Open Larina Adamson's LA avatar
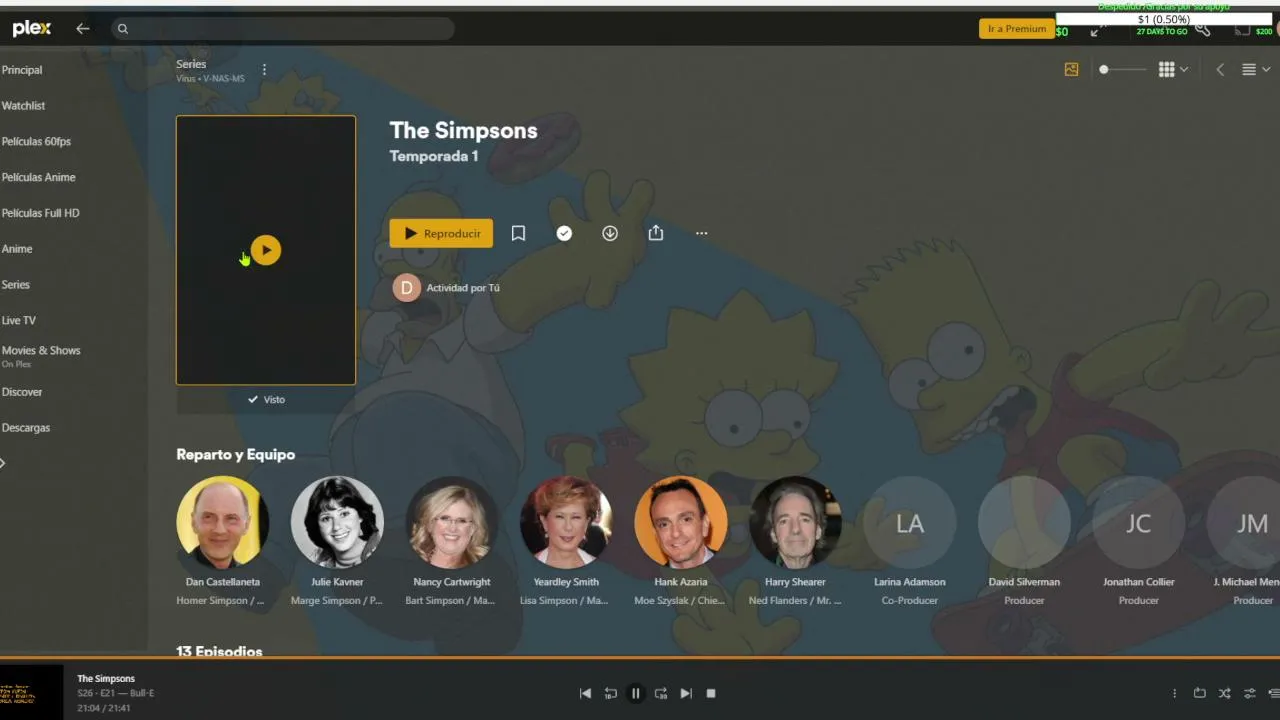Screen dimensions: 1280x720 pyautogui.click(x=910, y=522)
